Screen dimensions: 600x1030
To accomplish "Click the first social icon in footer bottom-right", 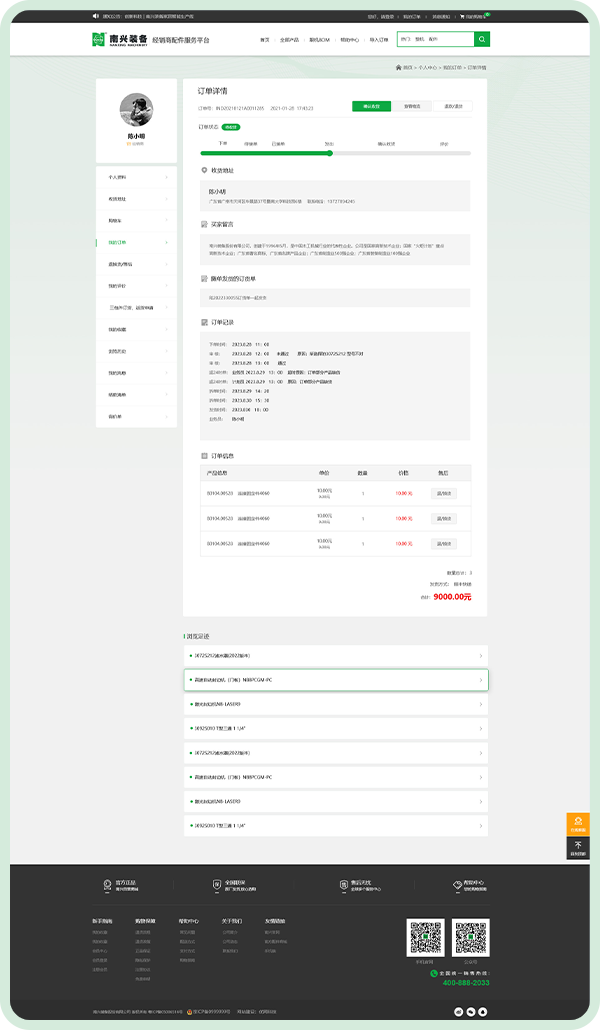I will (456, 1011).
